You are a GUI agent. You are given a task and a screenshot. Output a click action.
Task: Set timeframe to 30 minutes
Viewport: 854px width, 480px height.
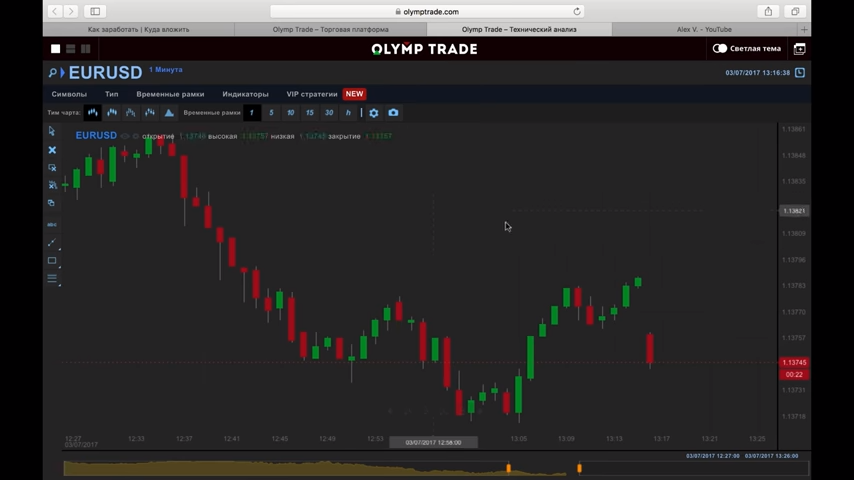coord(329,113)
